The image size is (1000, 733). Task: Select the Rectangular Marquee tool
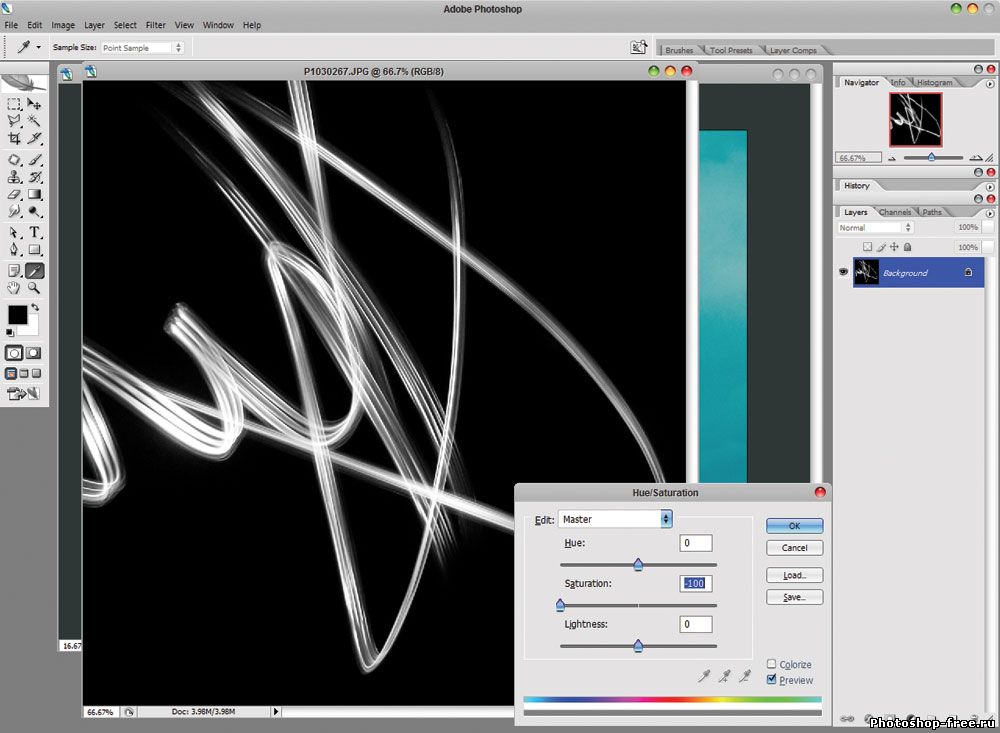pyautogui.click(x=14, y=103)
